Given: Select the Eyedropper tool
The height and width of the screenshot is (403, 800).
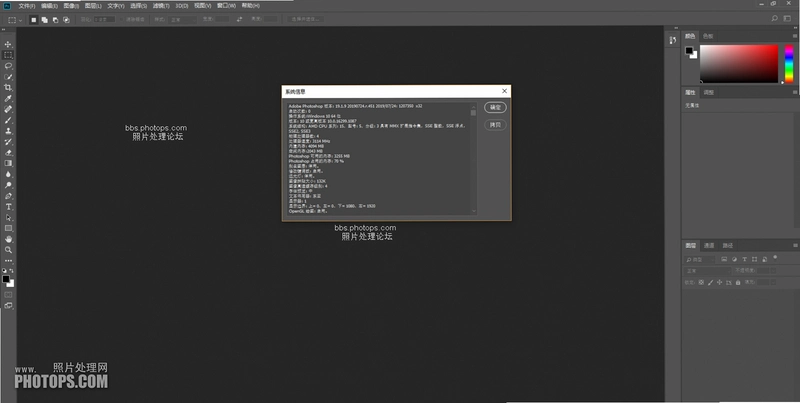Looking at the screenshot, I should point(8,98).
